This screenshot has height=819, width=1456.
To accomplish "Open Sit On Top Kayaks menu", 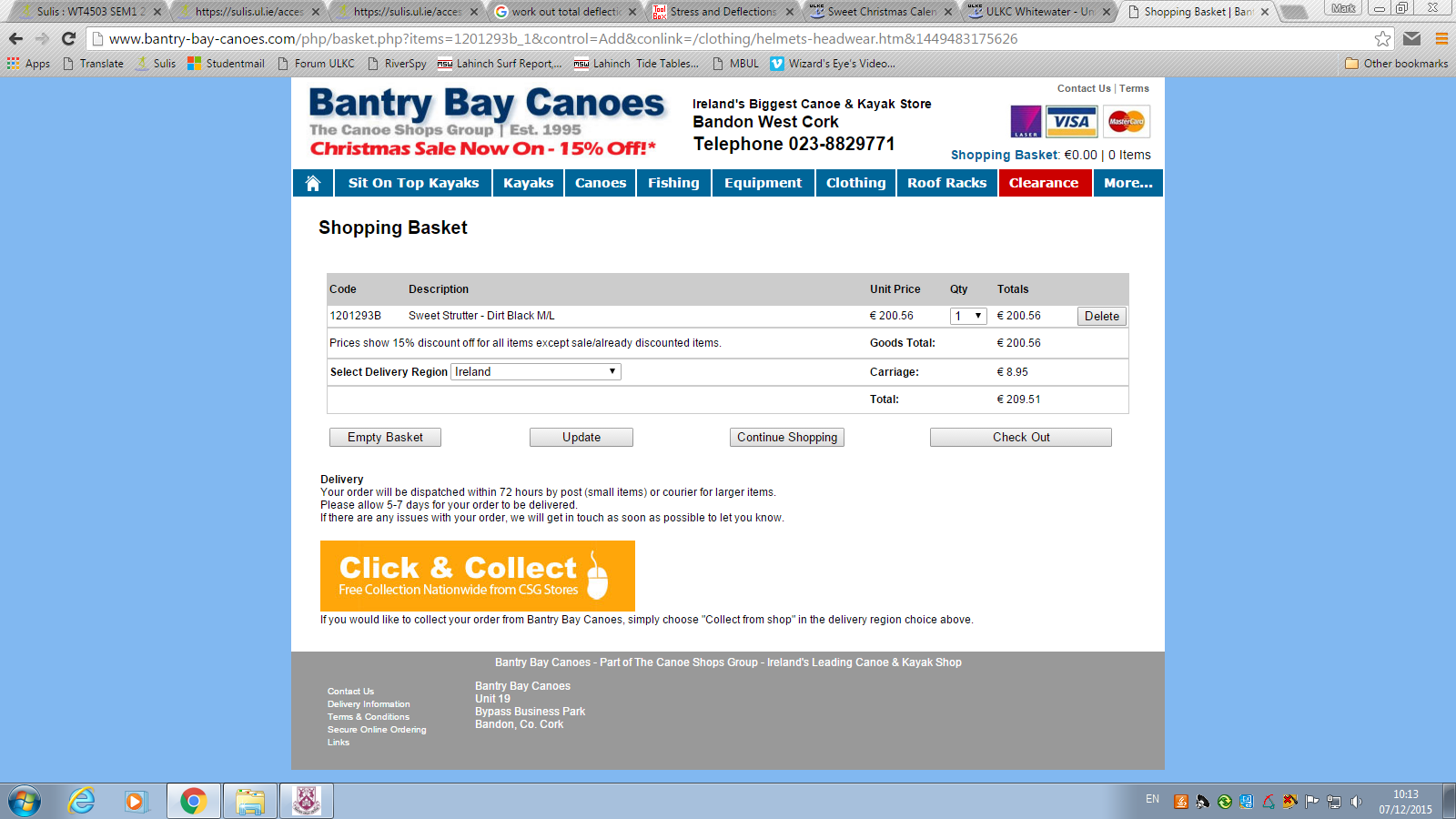I will [x=413, y=183].
